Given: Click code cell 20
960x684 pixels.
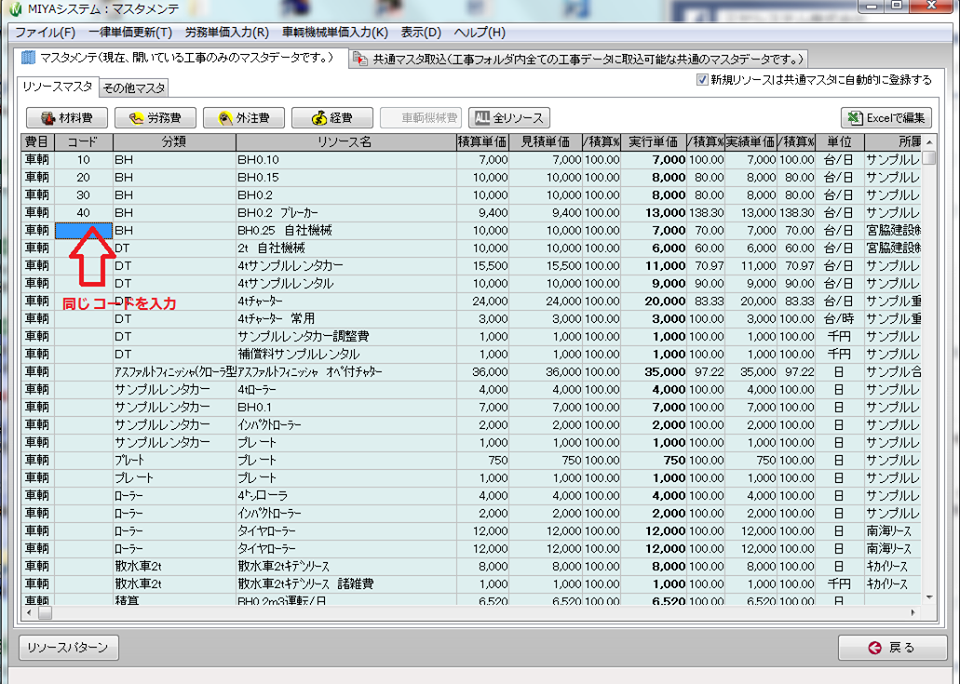Looking at the screenshot, I should coord(84,178).
